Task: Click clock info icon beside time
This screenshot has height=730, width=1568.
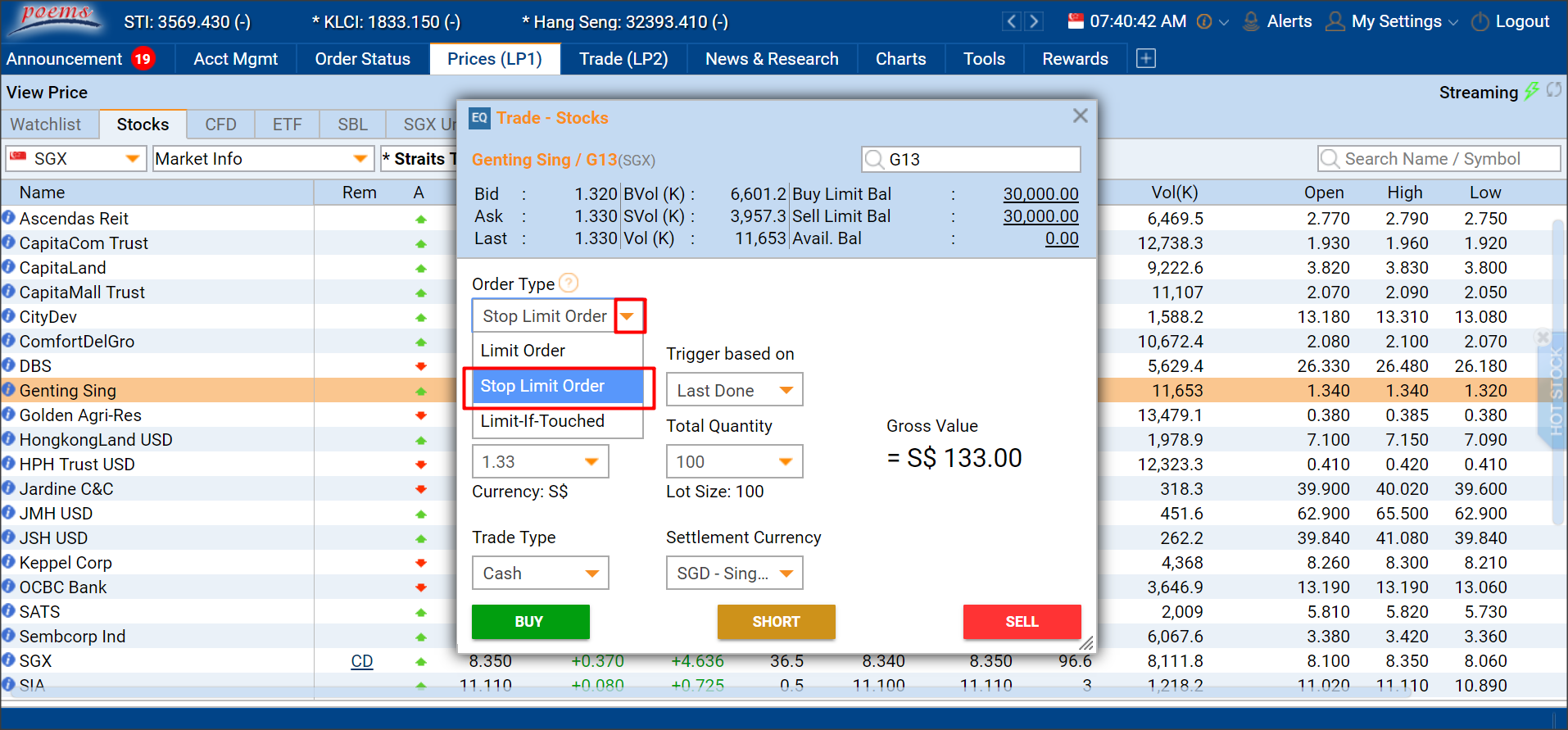Action: click(1204, 22)
